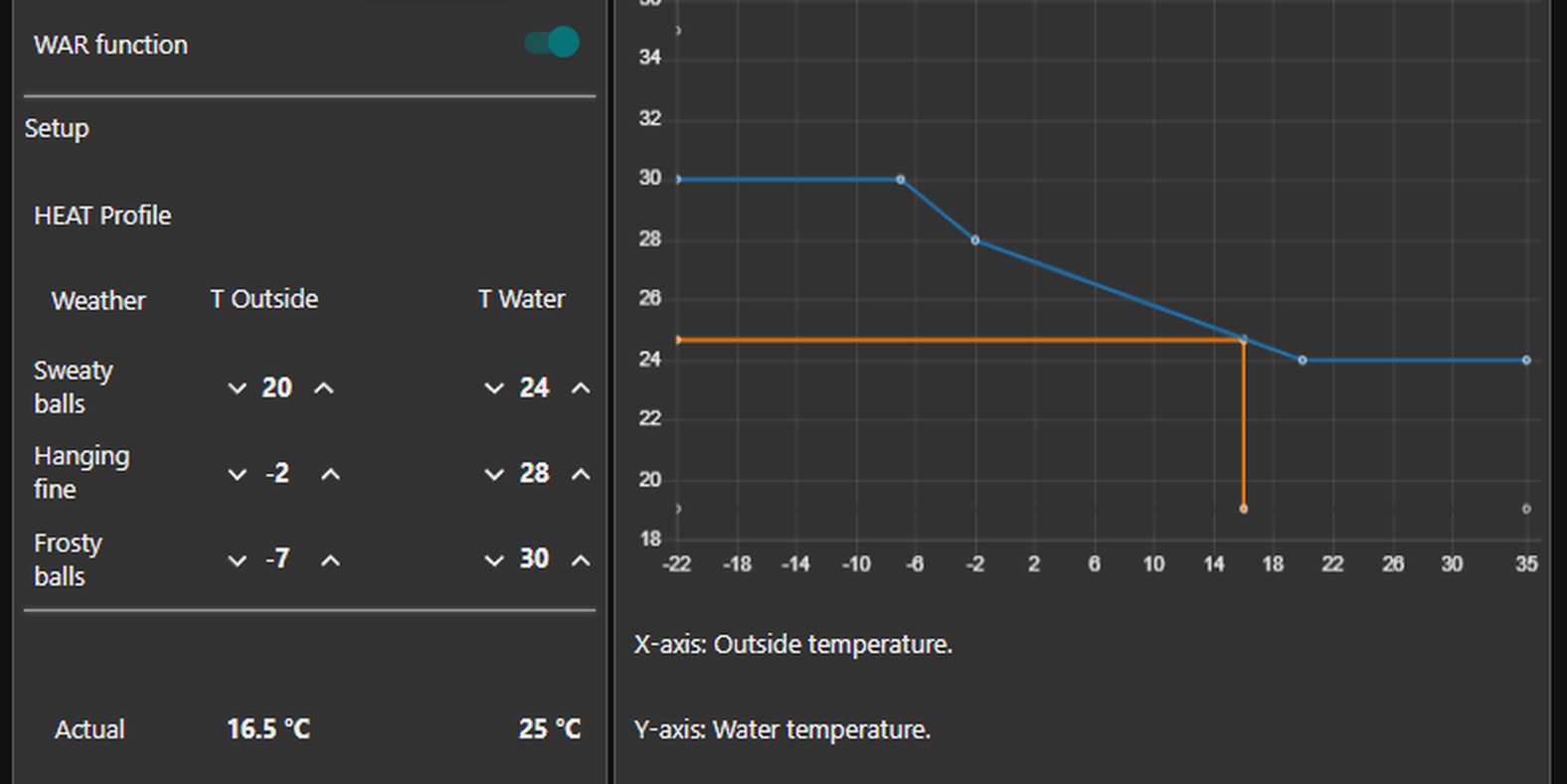Image resolution: width=1567 pixels, height=784 pixels.
Task: Decrease Frosty balls T Outside value
Action: (x=237, y=560)
